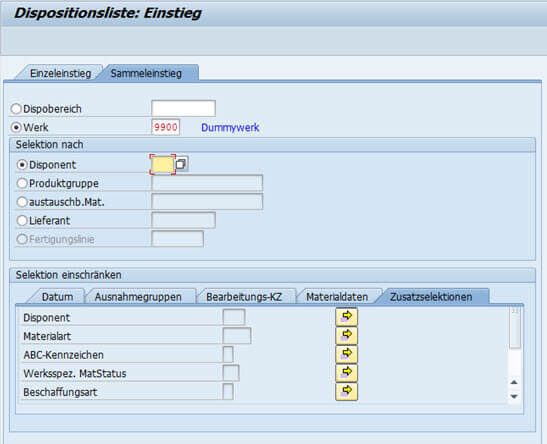Click the Werk input field containing 9900
The image size is (547, 444).
pos(166,127)
